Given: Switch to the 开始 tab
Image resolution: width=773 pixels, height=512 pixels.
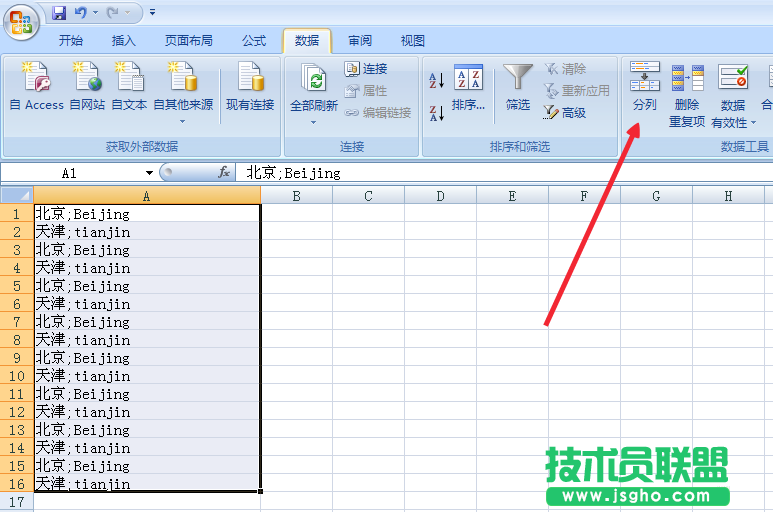Looking at the screenshot, I should click(71, 41).
